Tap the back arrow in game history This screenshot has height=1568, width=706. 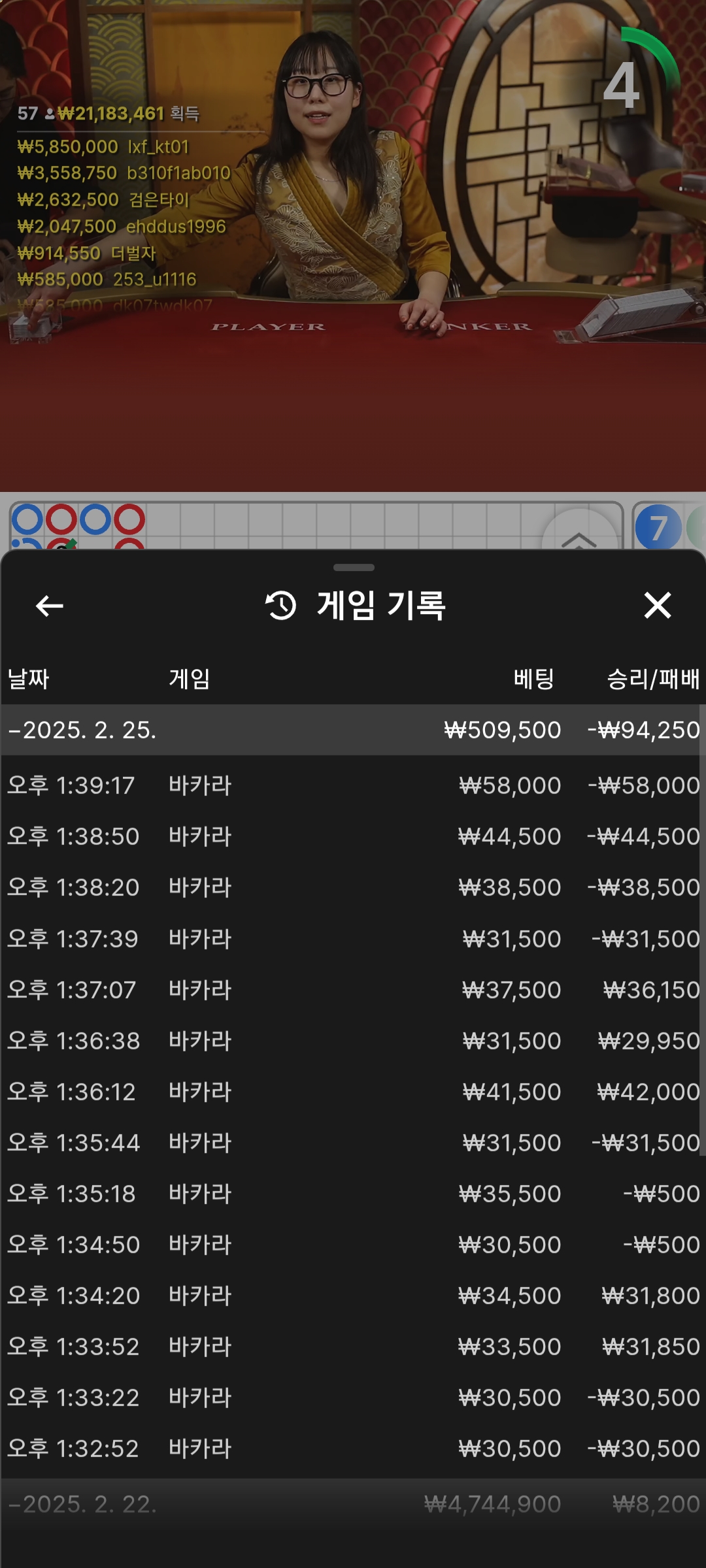pyautogui.click(x=49, y=606)
